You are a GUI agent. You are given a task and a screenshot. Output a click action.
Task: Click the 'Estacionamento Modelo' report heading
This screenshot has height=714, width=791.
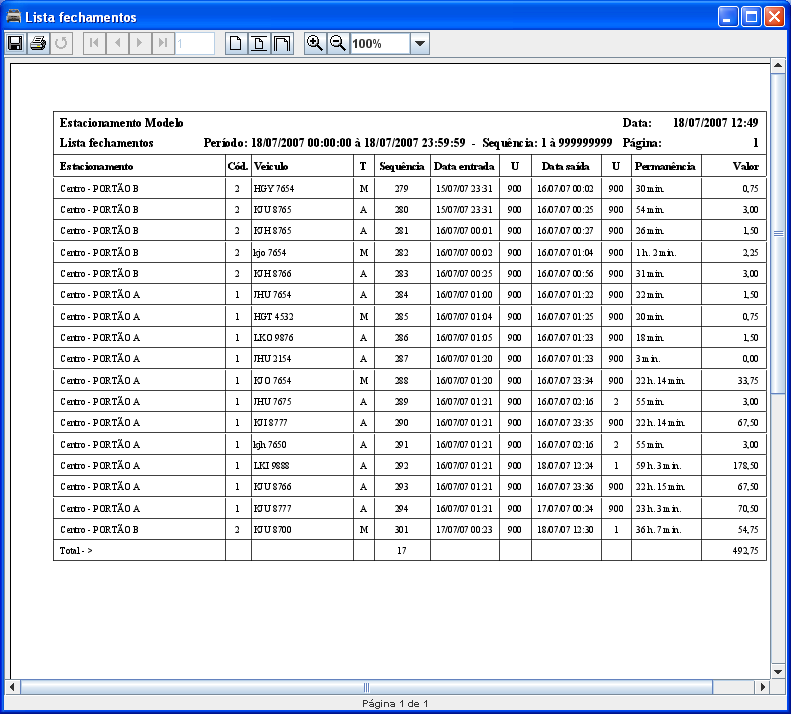[122, 123]
